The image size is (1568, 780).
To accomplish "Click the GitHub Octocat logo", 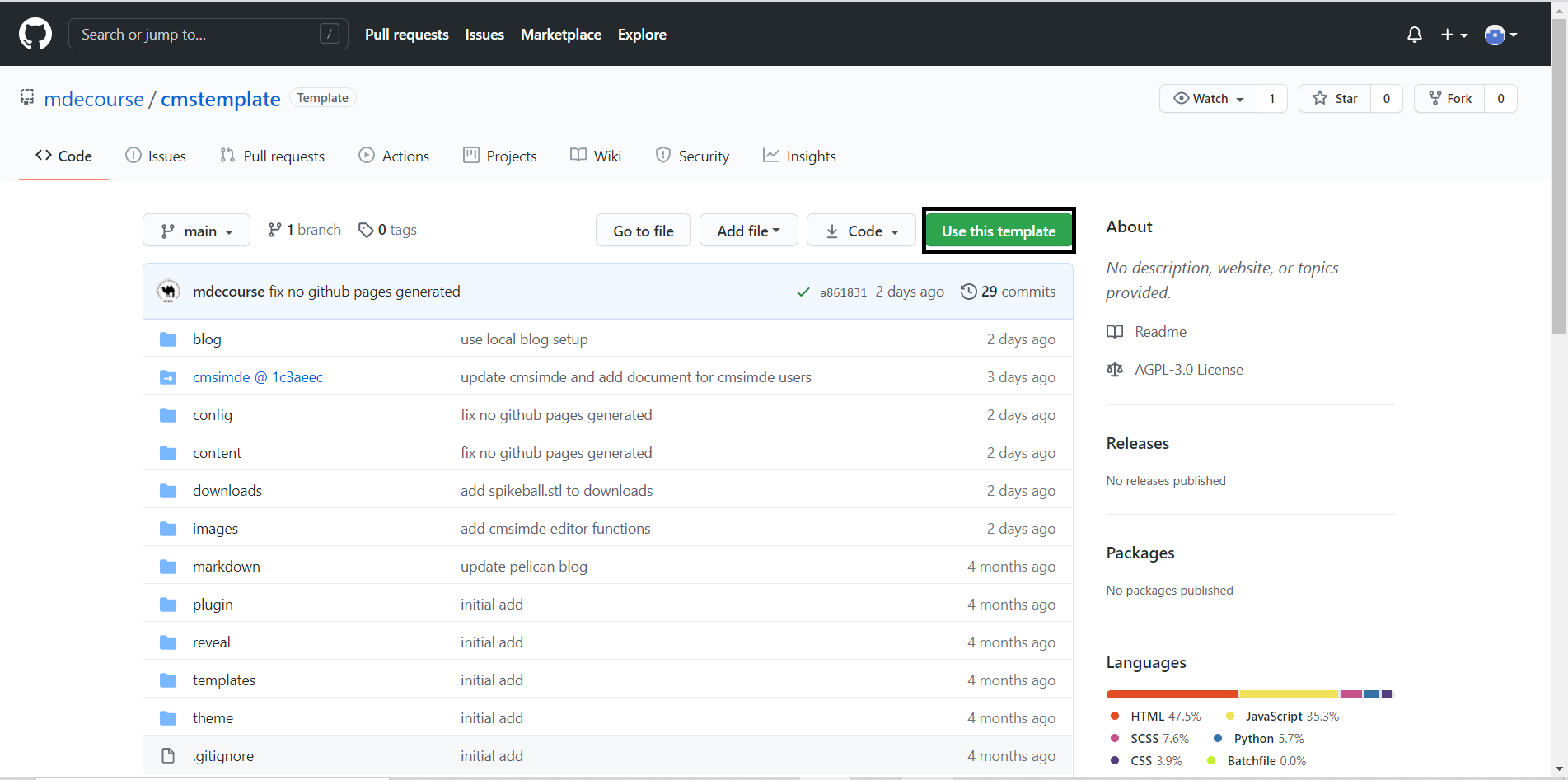I will pyautogui.click(x=35, y=34).
